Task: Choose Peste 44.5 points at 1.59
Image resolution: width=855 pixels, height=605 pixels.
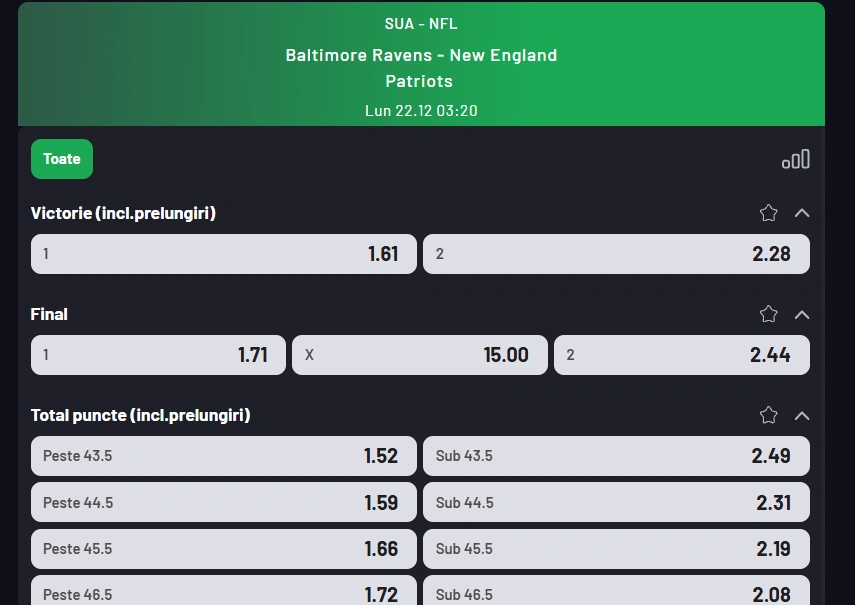Action: click(x=223, y=502)
